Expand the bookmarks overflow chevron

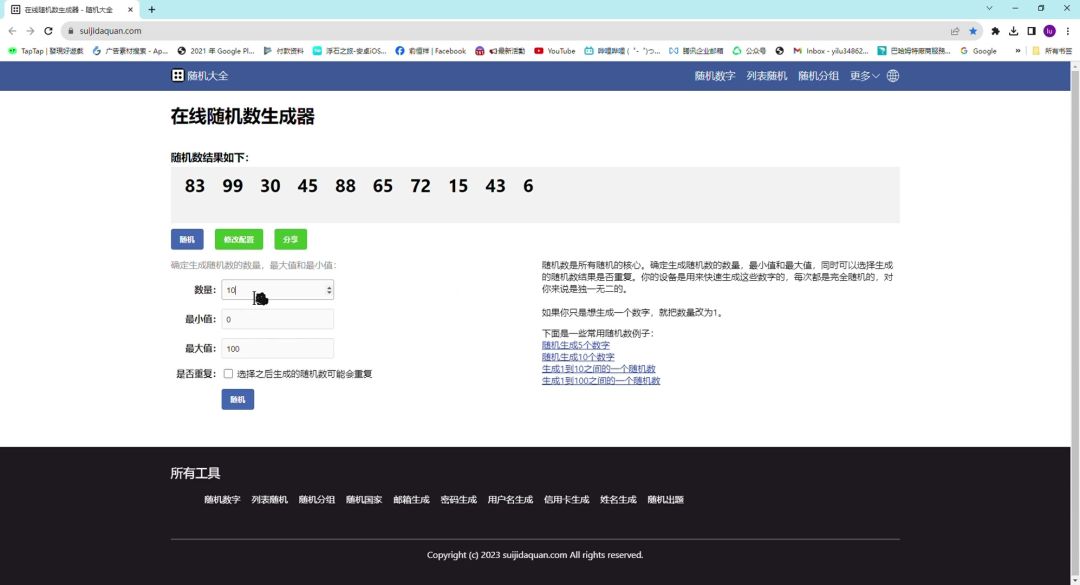coord(1018,51)
